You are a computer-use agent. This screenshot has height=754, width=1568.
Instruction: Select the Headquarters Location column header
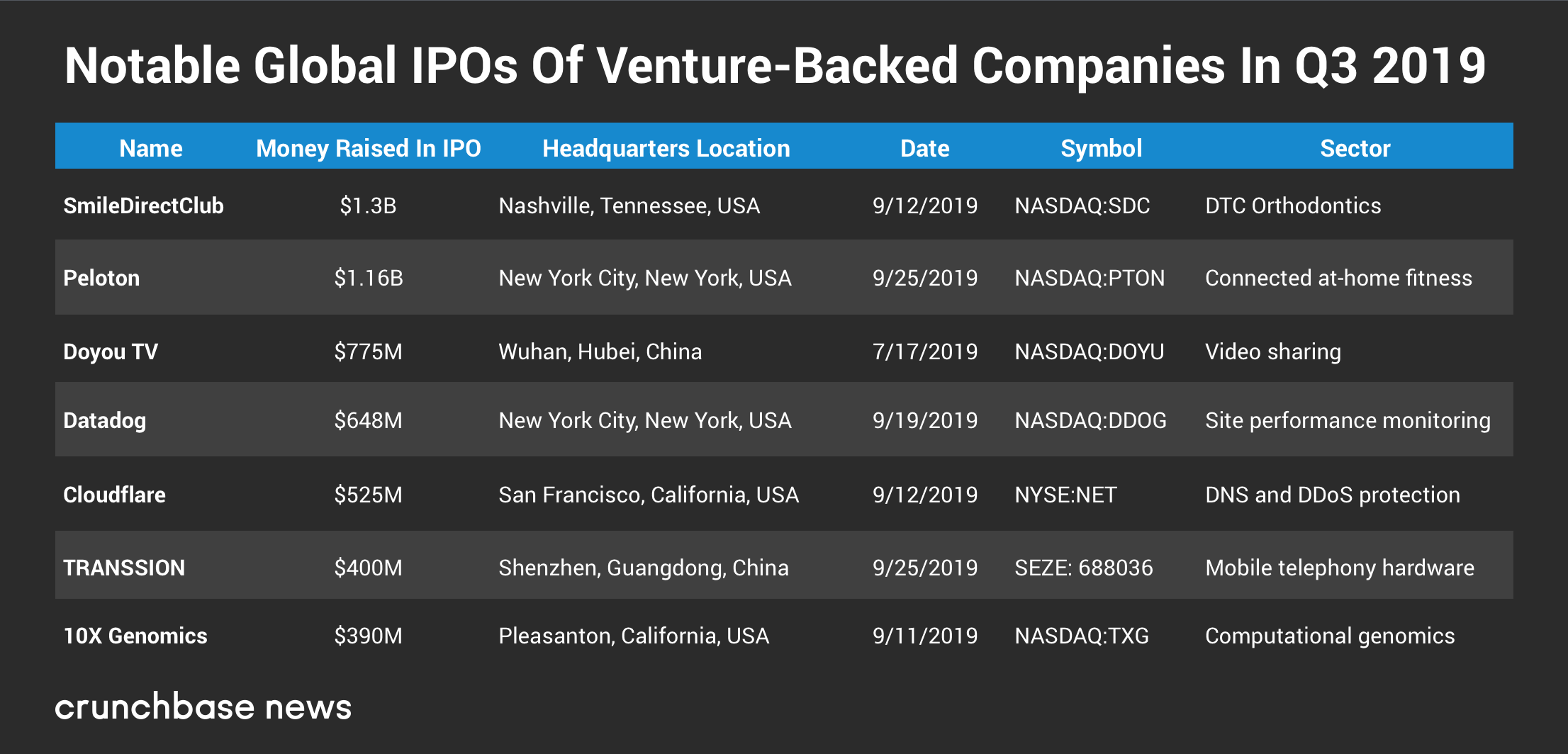[666, 148]
